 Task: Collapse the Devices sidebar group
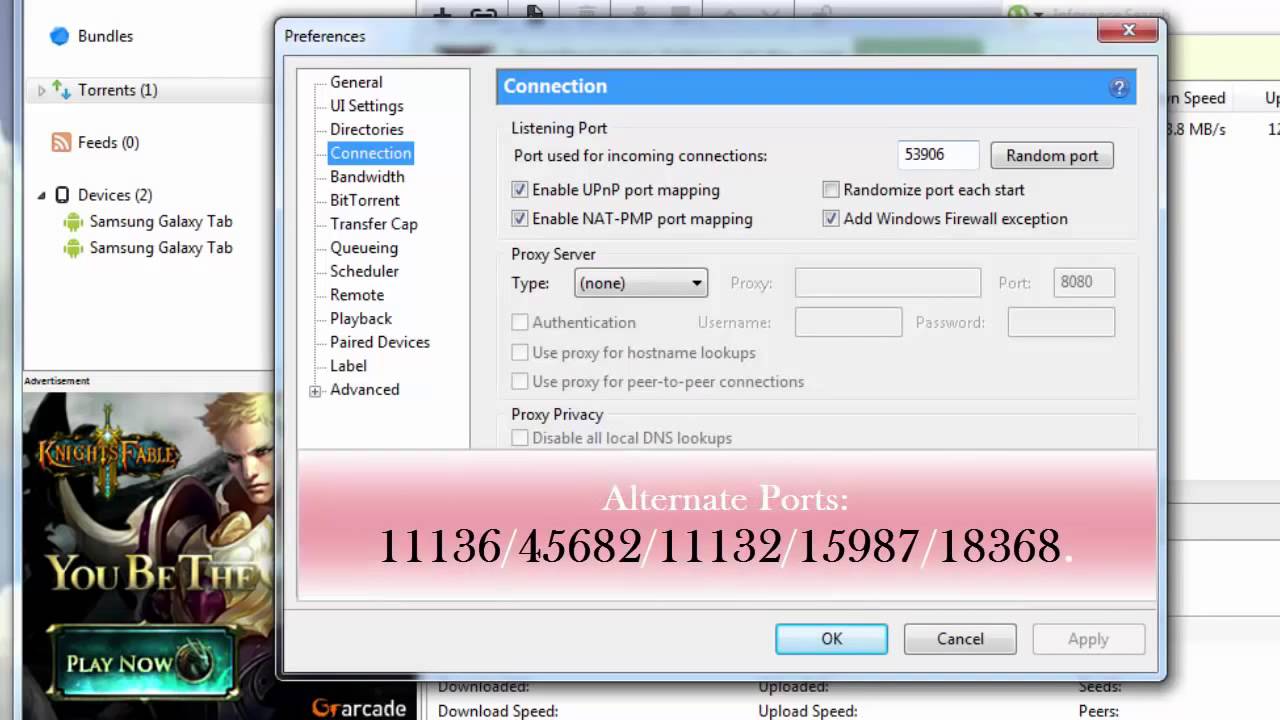pos(42,195)
